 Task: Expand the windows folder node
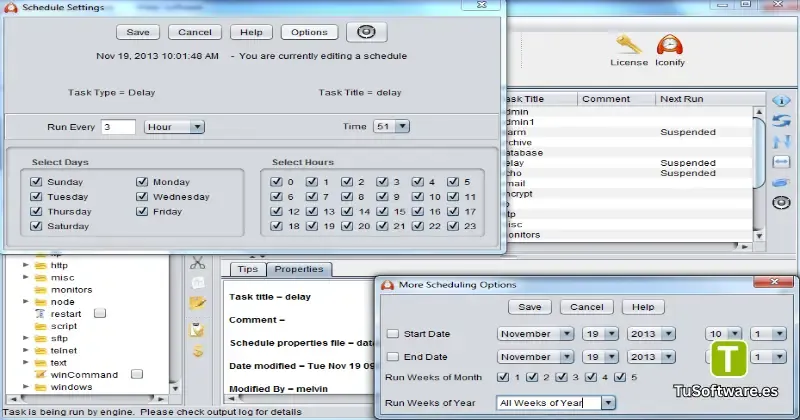pyautogui.click(x=26, y=387)
